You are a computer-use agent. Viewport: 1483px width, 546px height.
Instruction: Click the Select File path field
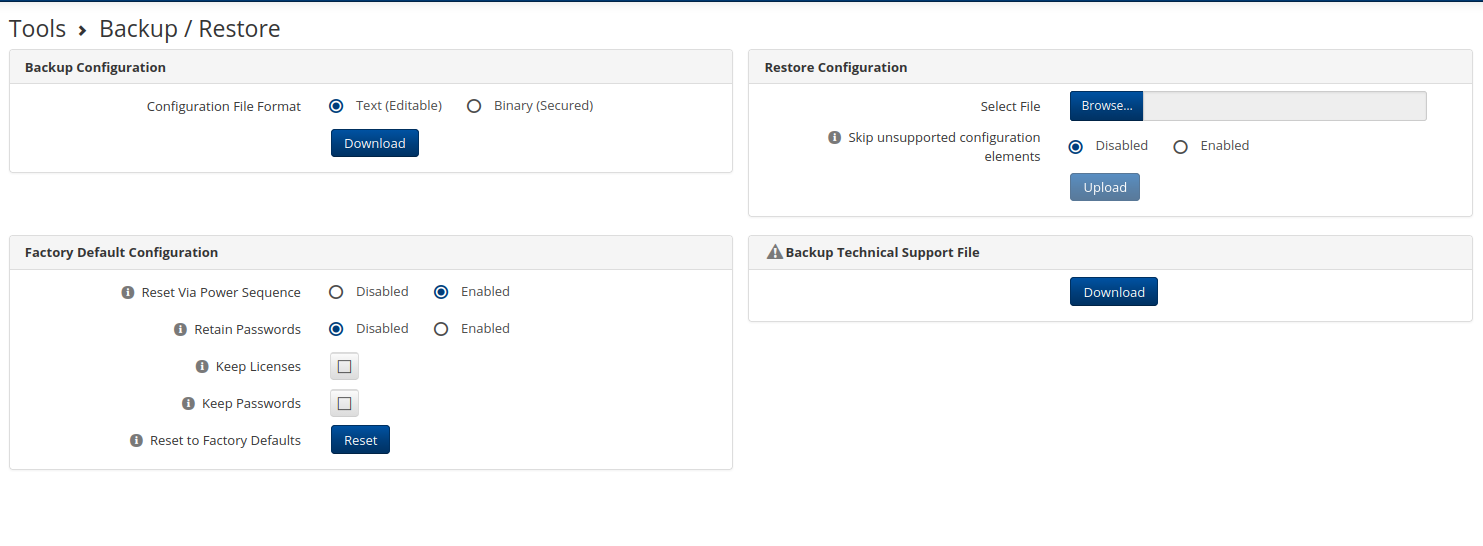1284,107
